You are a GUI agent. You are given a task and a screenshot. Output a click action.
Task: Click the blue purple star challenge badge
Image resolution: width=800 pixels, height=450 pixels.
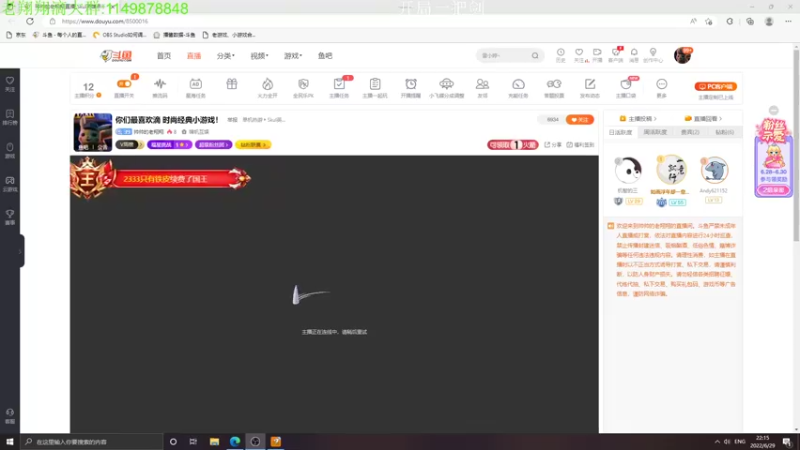coord(169,145)
